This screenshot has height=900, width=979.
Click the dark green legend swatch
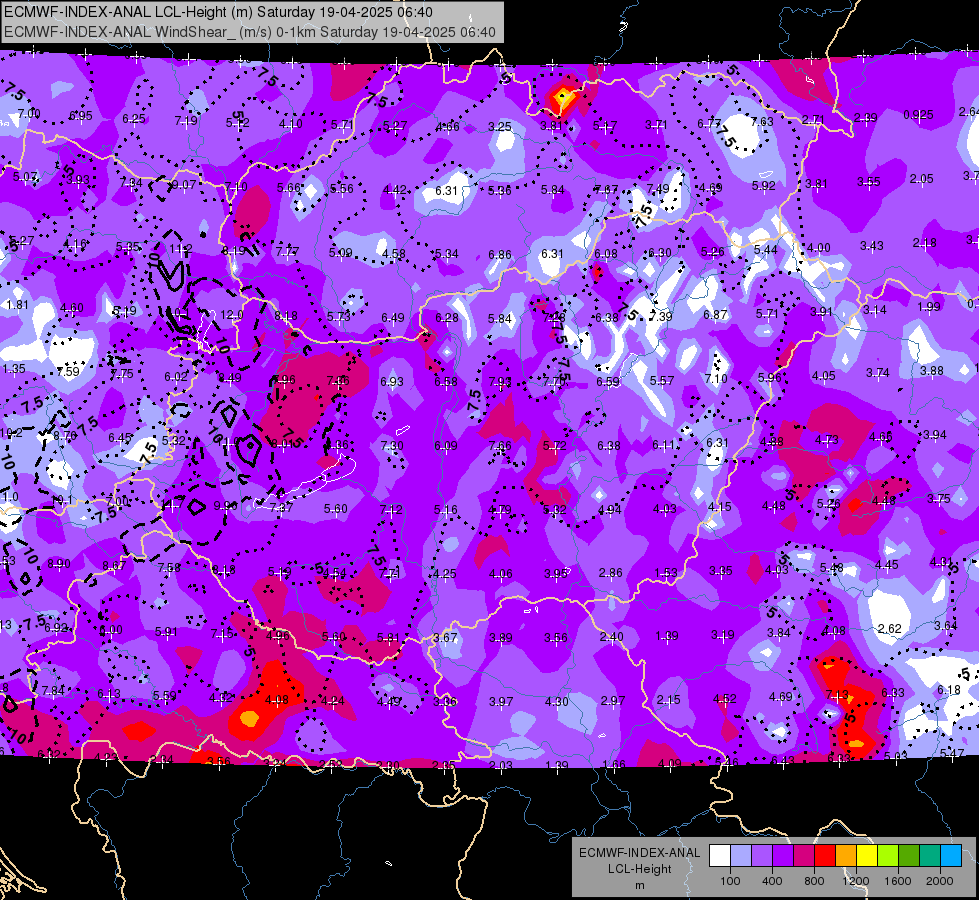[x=908, y=856]
